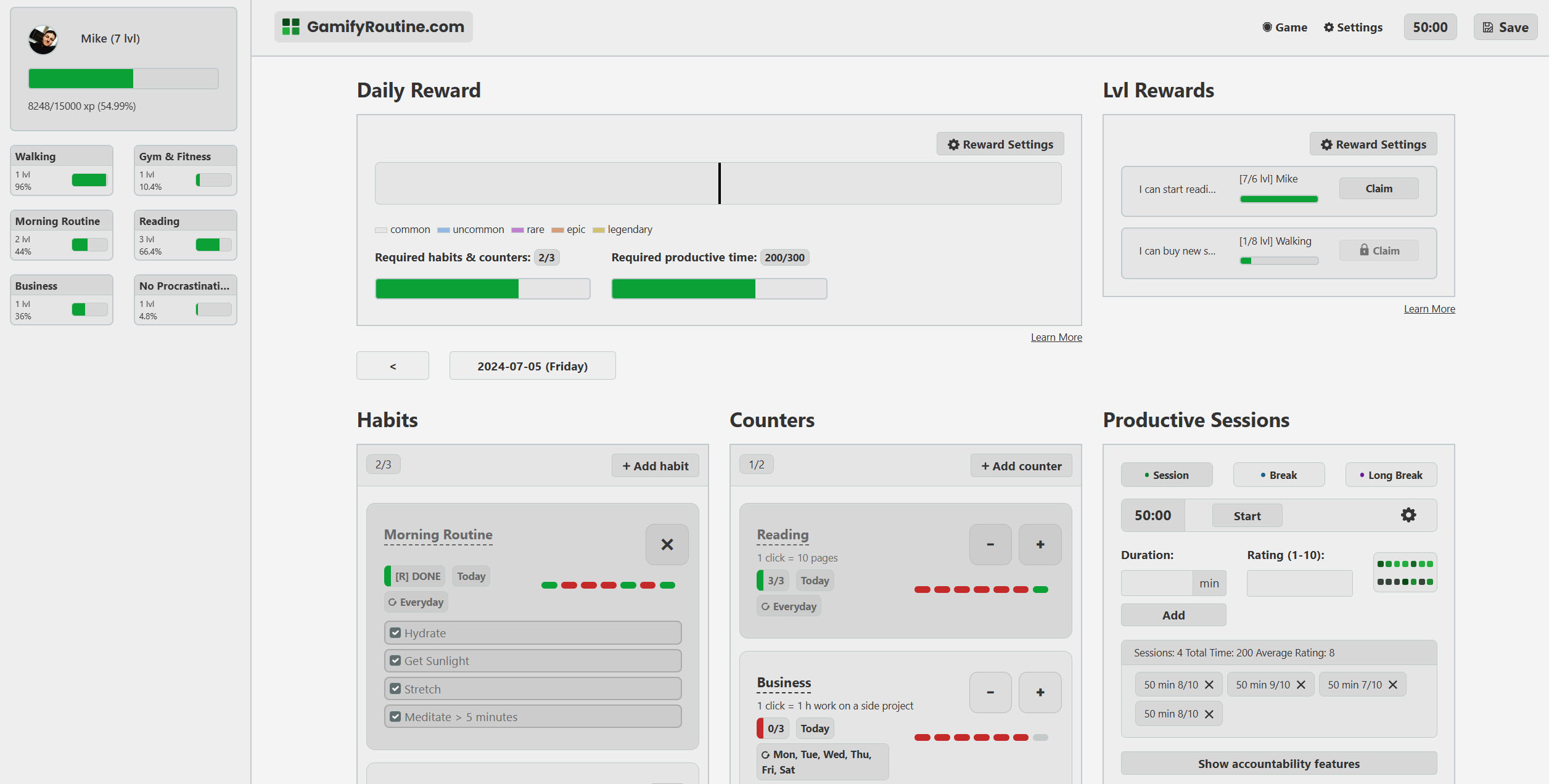Open the Gym & Fitness skill card
Viewport: 1549px width, 784px height.
(x=186, y=170)
